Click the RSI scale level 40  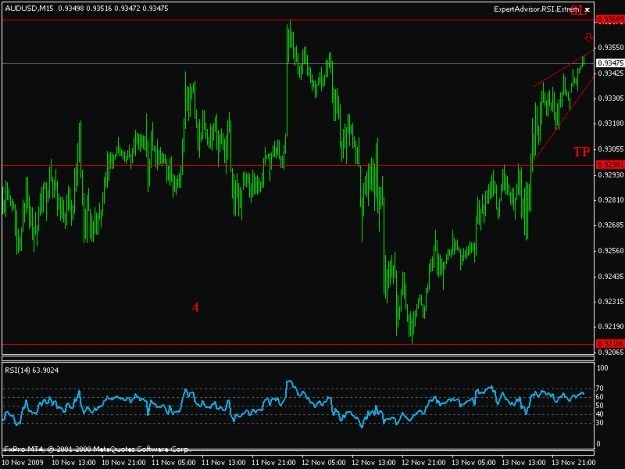point(599,414)
